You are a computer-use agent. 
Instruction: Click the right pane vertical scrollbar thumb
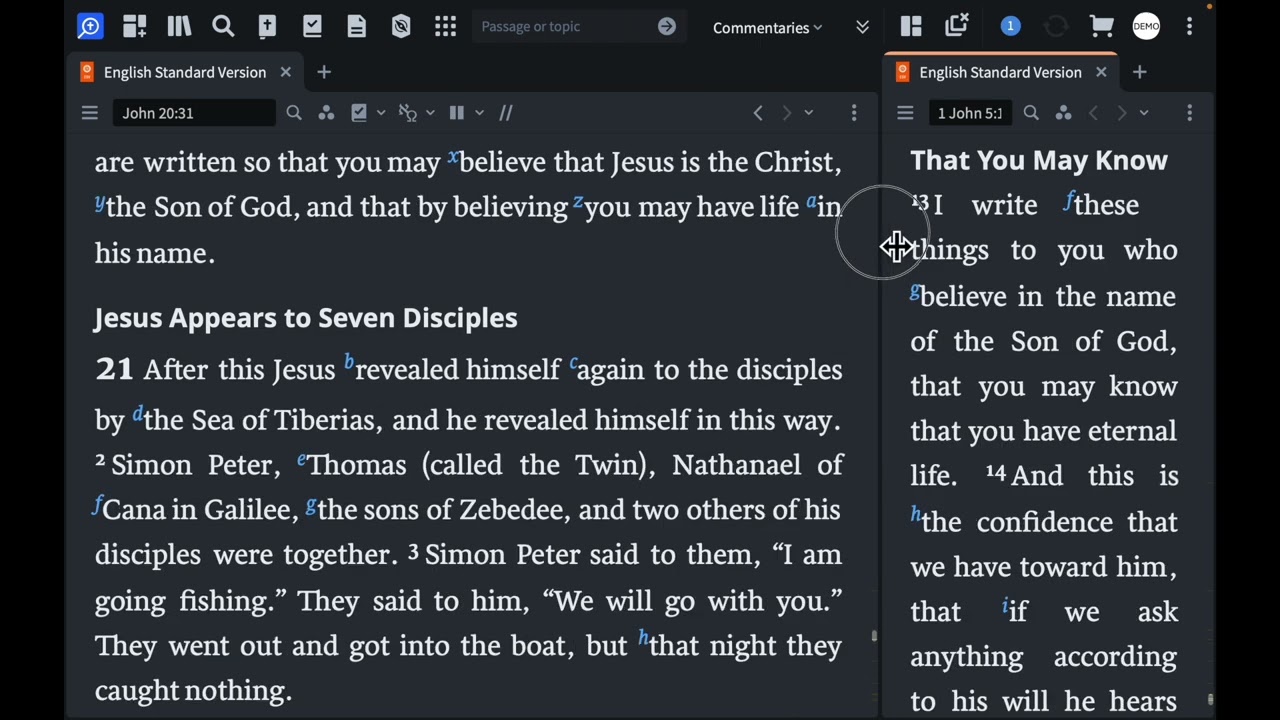pyautogui.click(x=1210, y=700)
